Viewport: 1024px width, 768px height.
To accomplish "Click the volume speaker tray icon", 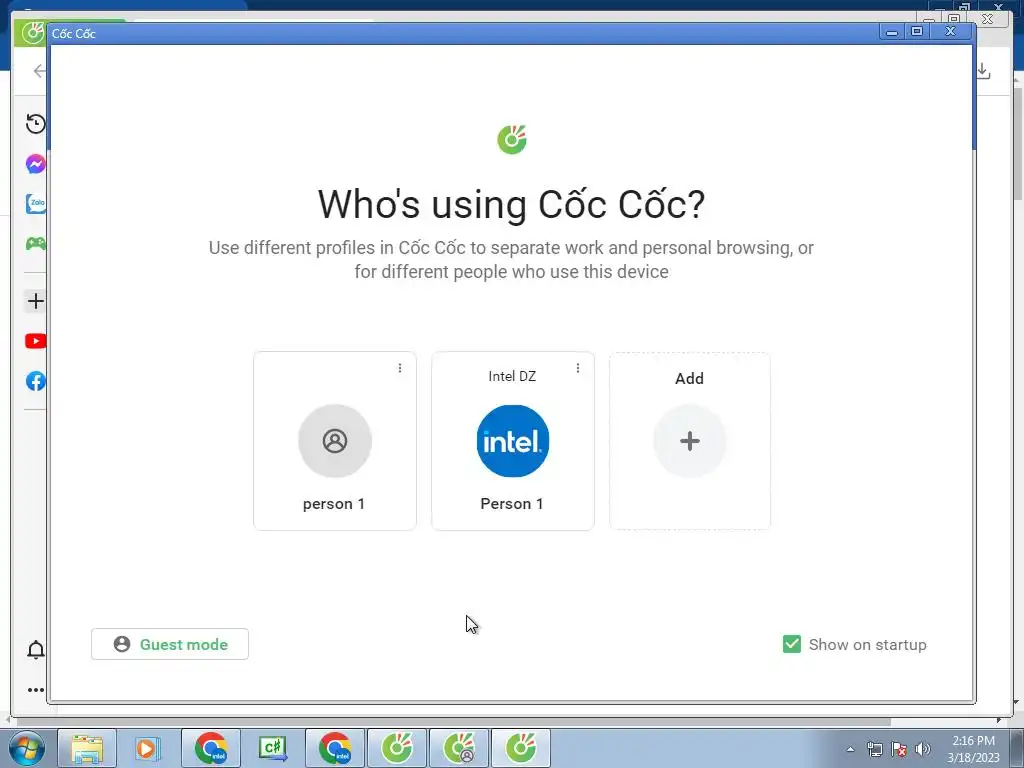I will [x=923, y=749].
